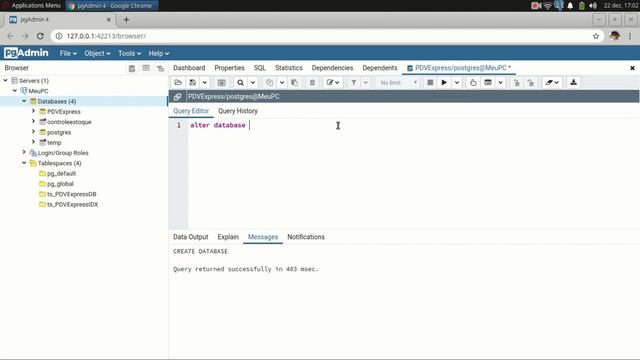Open the Notifications tab
The height and width of the screenshot is (360, 640).
coord(306,237)
